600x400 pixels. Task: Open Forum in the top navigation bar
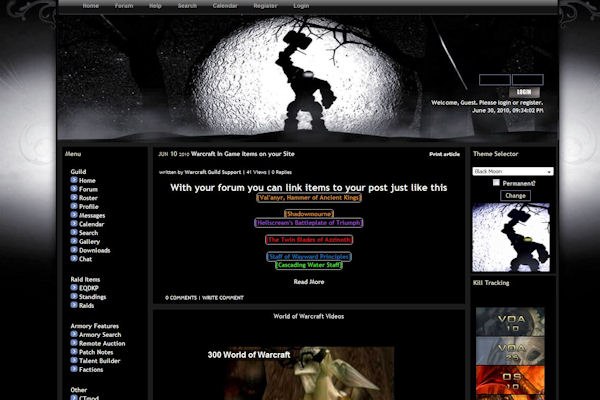point(124,6)
